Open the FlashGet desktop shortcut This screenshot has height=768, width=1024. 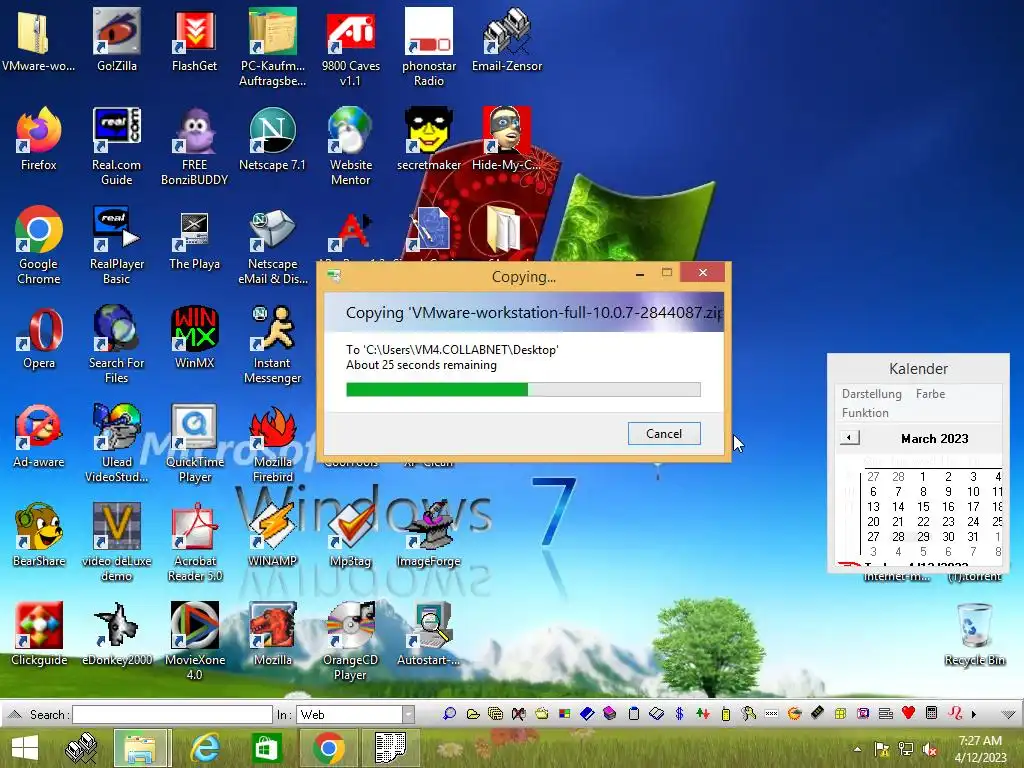pos(194,40)
